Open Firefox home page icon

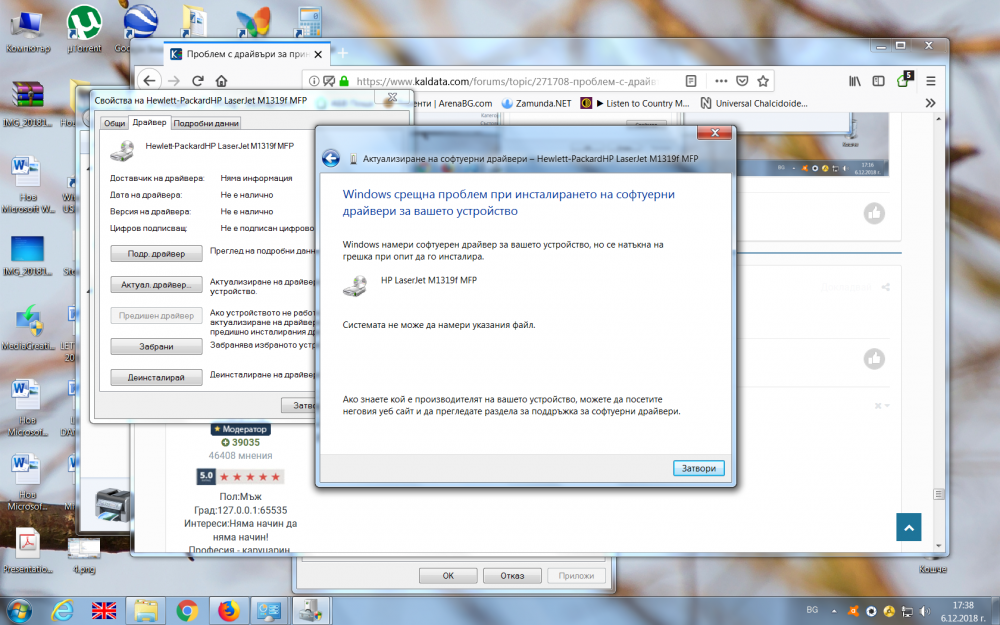tap(221, 81)
